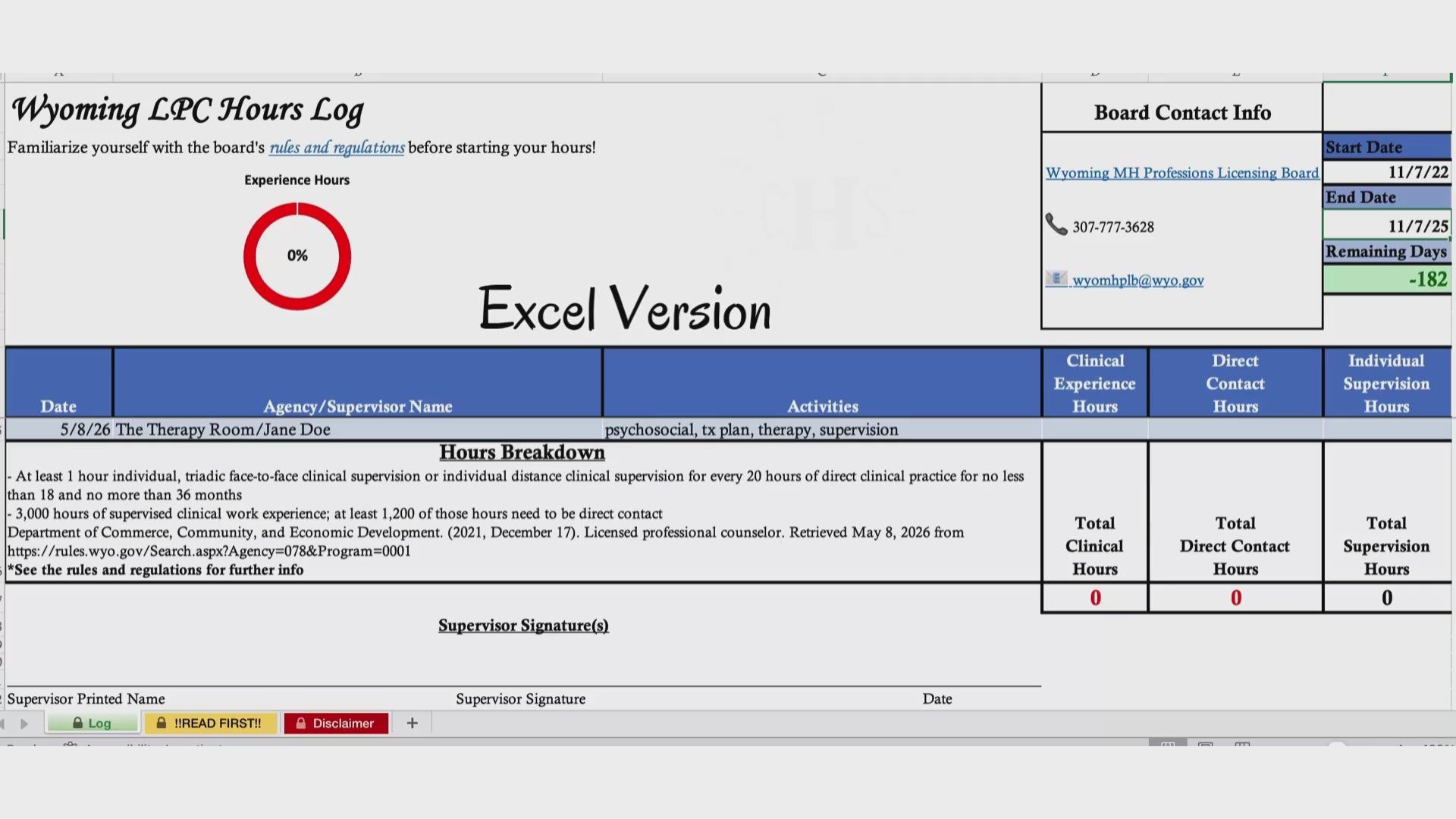Switch to the Log sheet tab

pyautogui.click(x=93, y=723)
